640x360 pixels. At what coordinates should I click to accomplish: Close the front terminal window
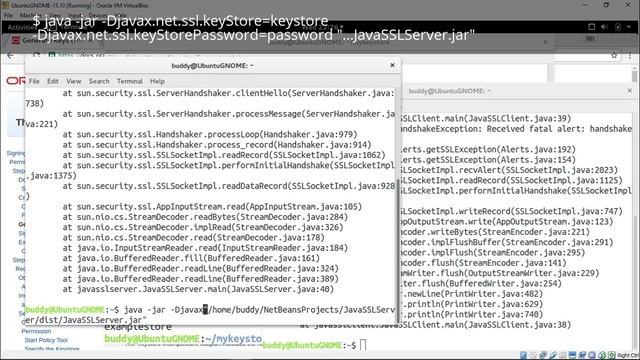click(x=392, y=65)
